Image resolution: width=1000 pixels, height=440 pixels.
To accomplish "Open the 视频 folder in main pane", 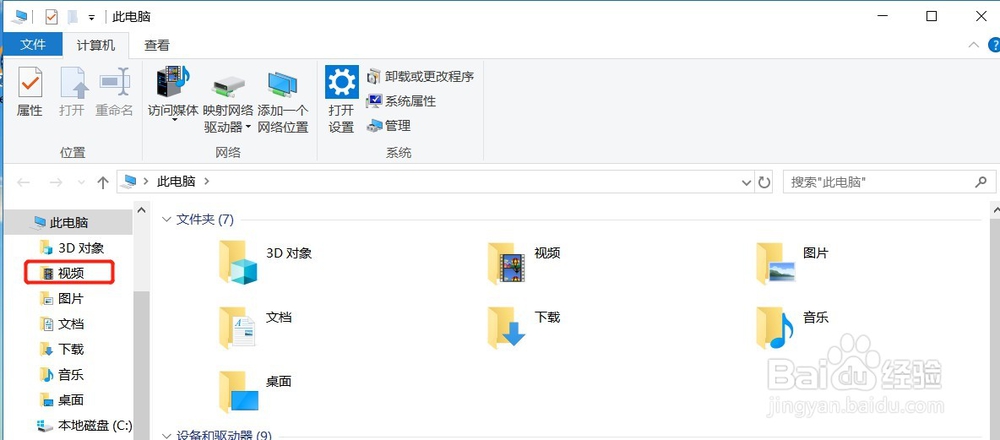I will (524, 261).
